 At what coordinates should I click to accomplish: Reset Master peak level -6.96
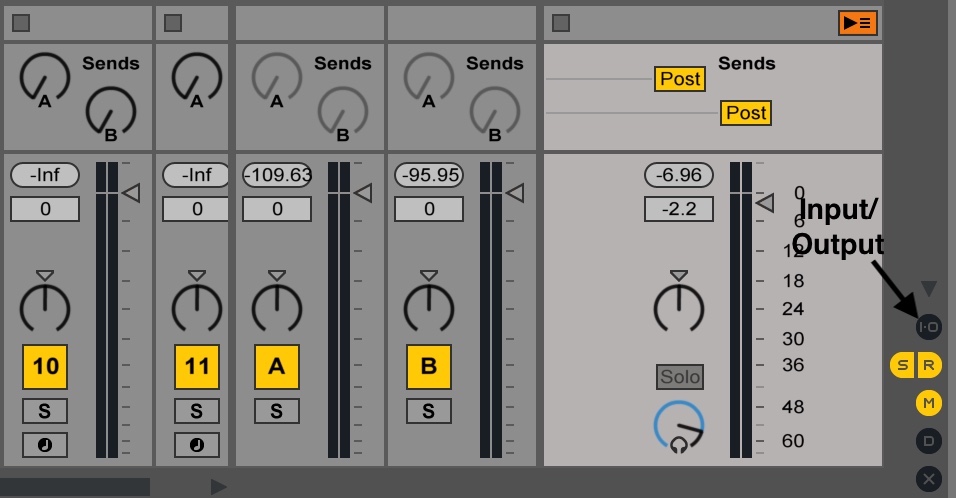tap(679, 175)
